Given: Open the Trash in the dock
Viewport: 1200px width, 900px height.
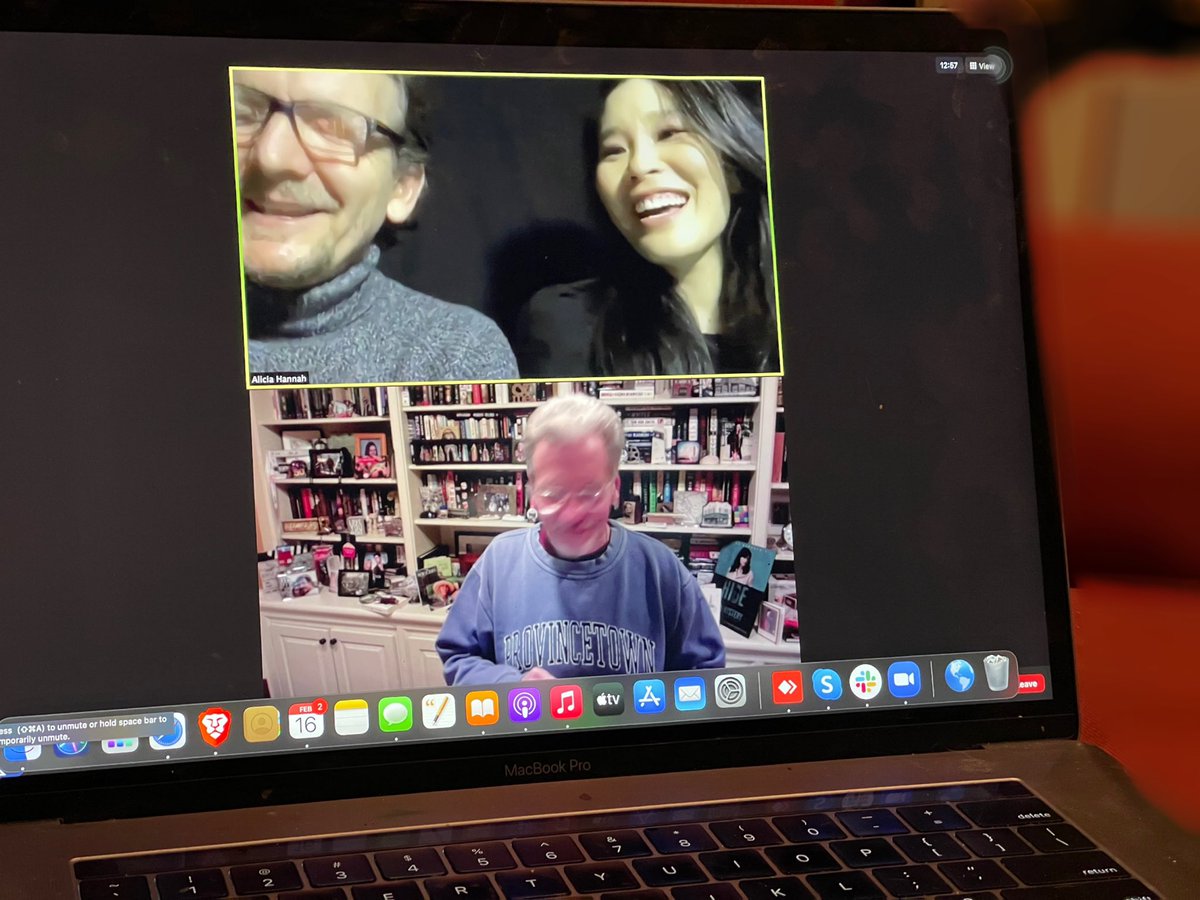Looking at the screenshot, I should click(x=996, y=673).
